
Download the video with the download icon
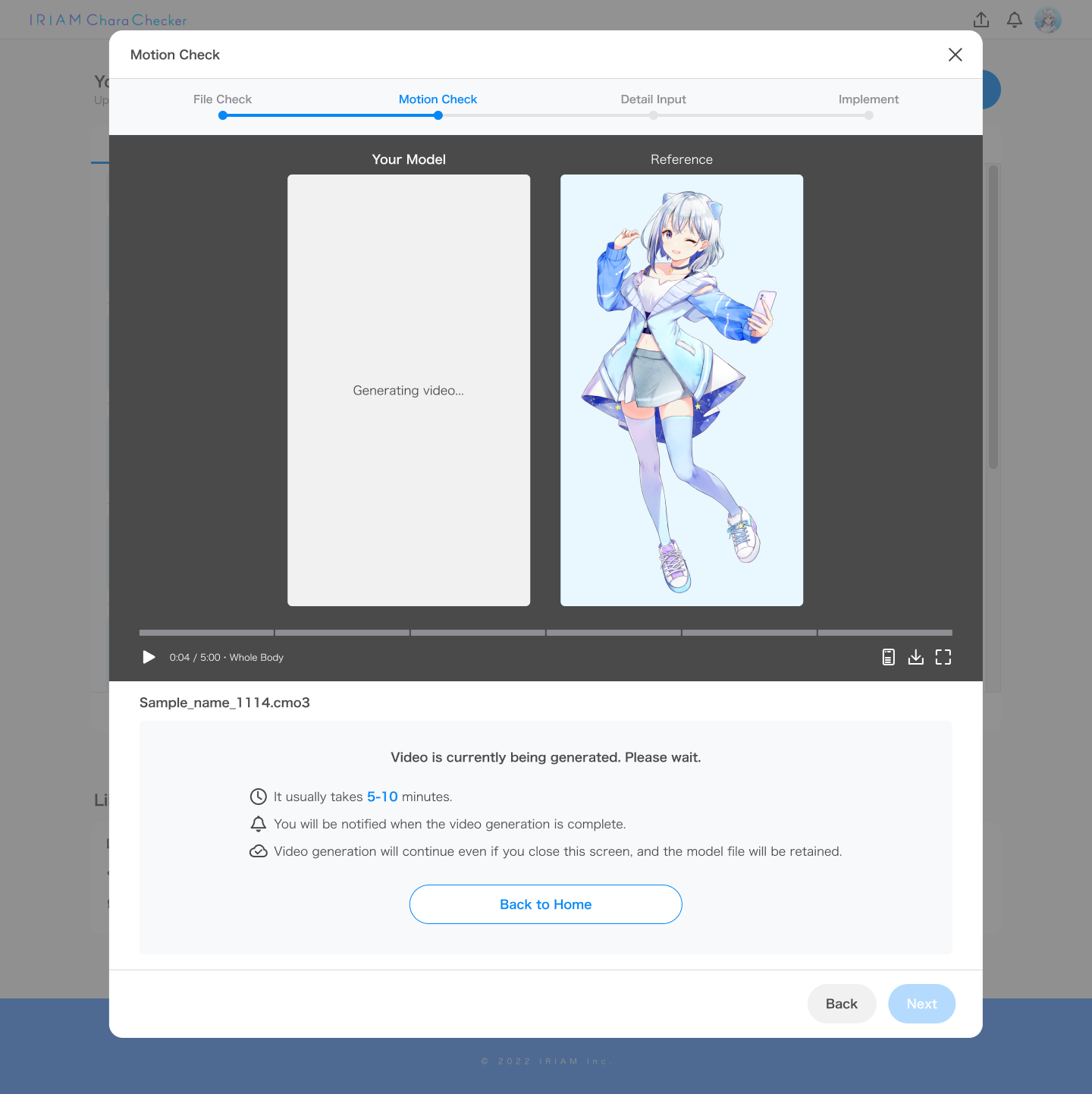click(916, 657)
